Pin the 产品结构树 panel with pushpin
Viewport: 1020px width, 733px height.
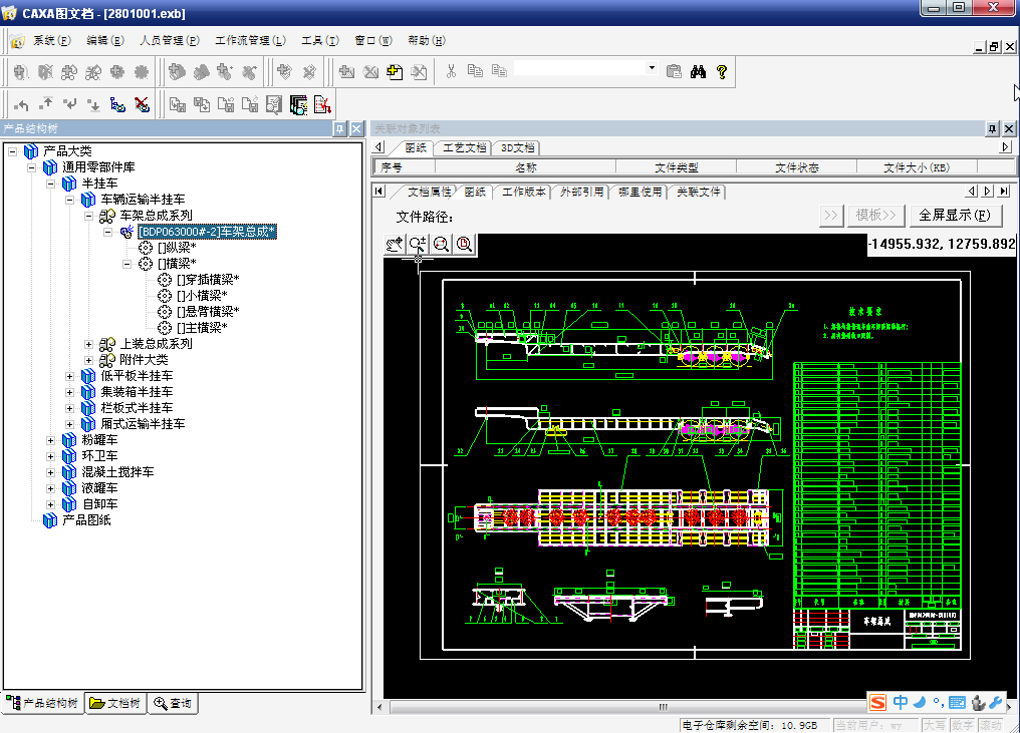pyautogui.click(x=340, y=129)
